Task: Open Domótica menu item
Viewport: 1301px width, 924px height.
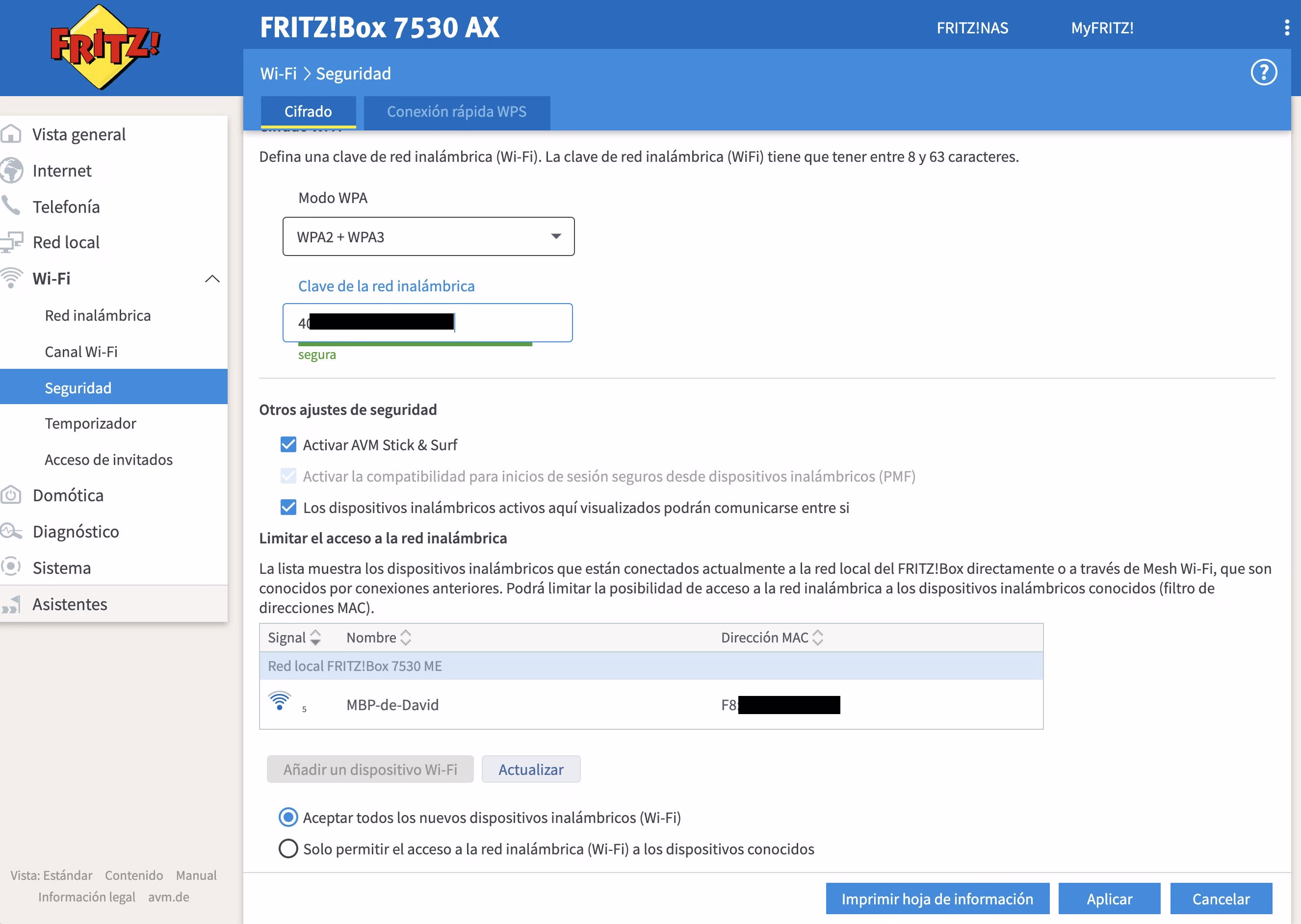Action: pos(68,495)
